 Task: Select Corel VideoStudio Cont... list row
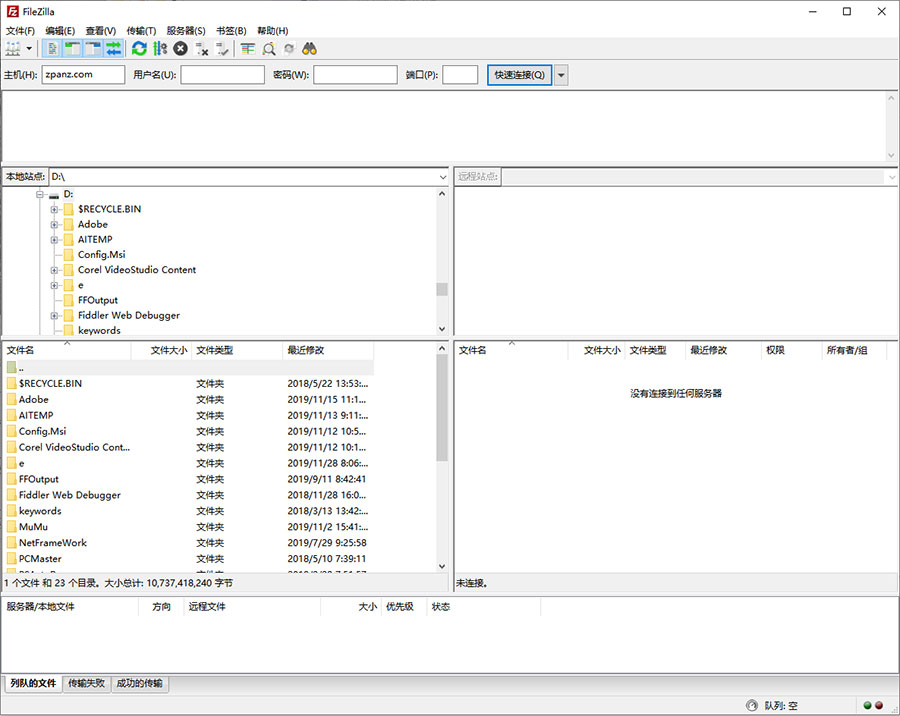pyautogui.click(x=189, y=447)
